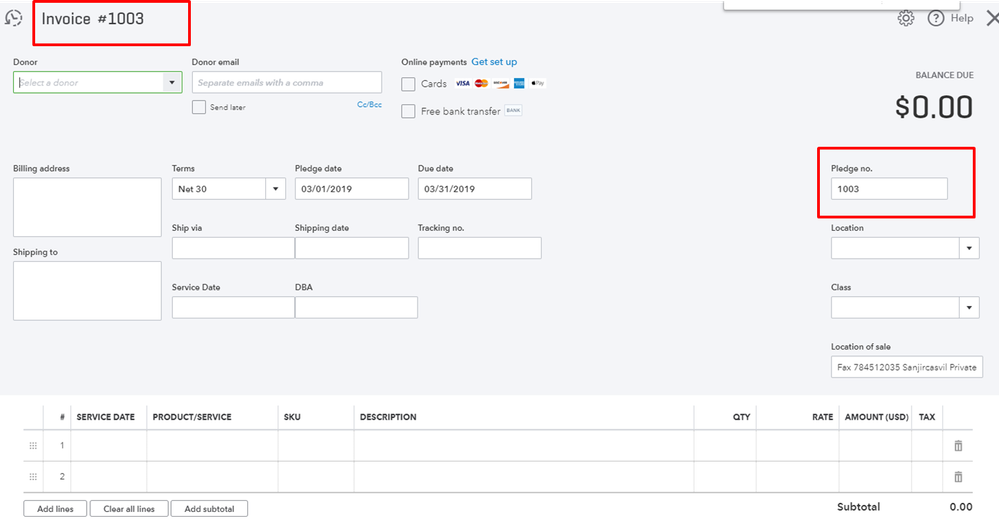Click the Invoice #1003 title
Viewport: 999px width, 523px height.
(92, 18)
